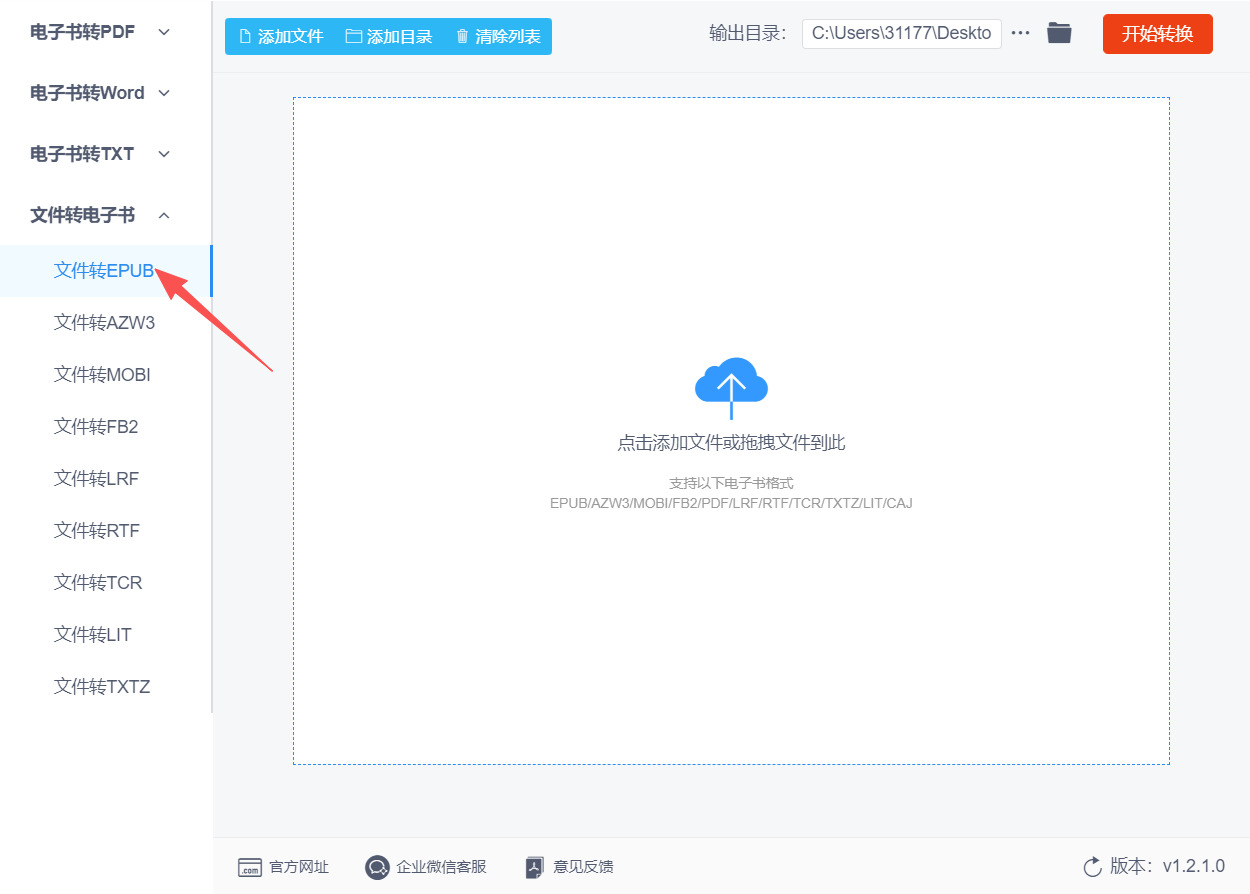Image resolution: width=1250 pixels, height=894 pixels.
Task: Click the 添加文件 button
Action: [281, 37]
